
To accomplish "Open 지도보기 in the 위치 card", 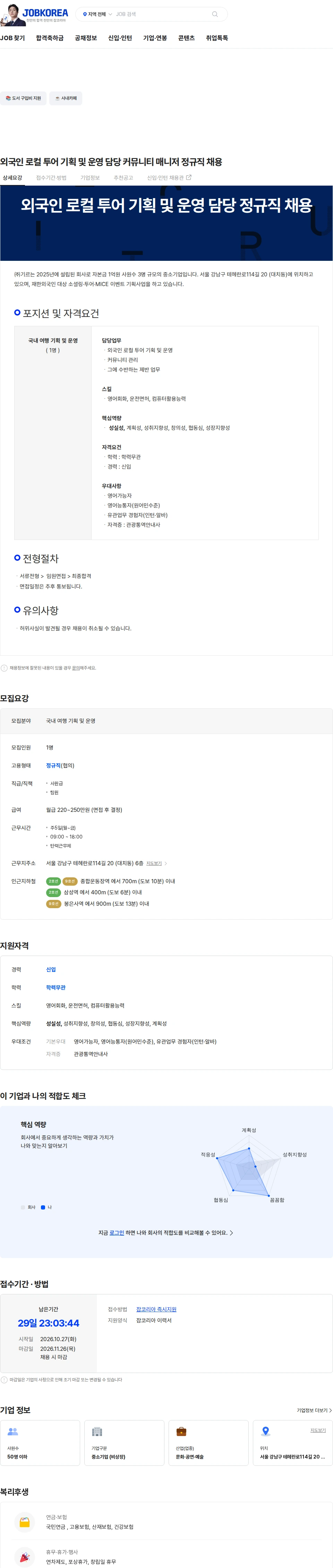I will [318, 1430].
